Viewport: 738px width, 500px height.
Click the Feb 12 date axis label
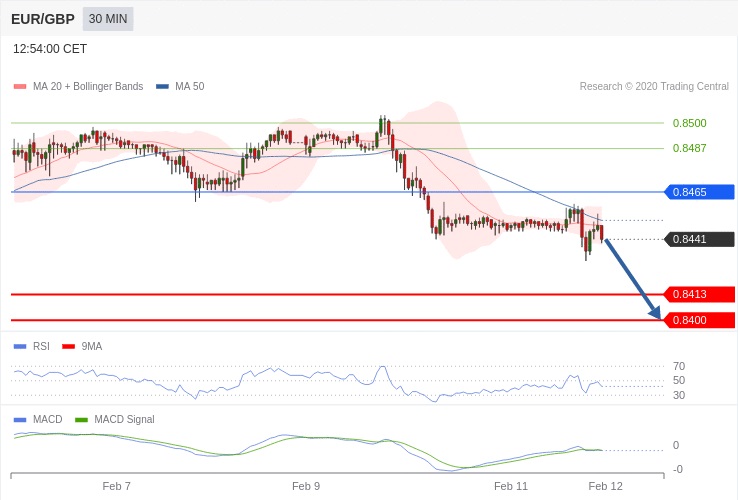[x=605, y=486]
